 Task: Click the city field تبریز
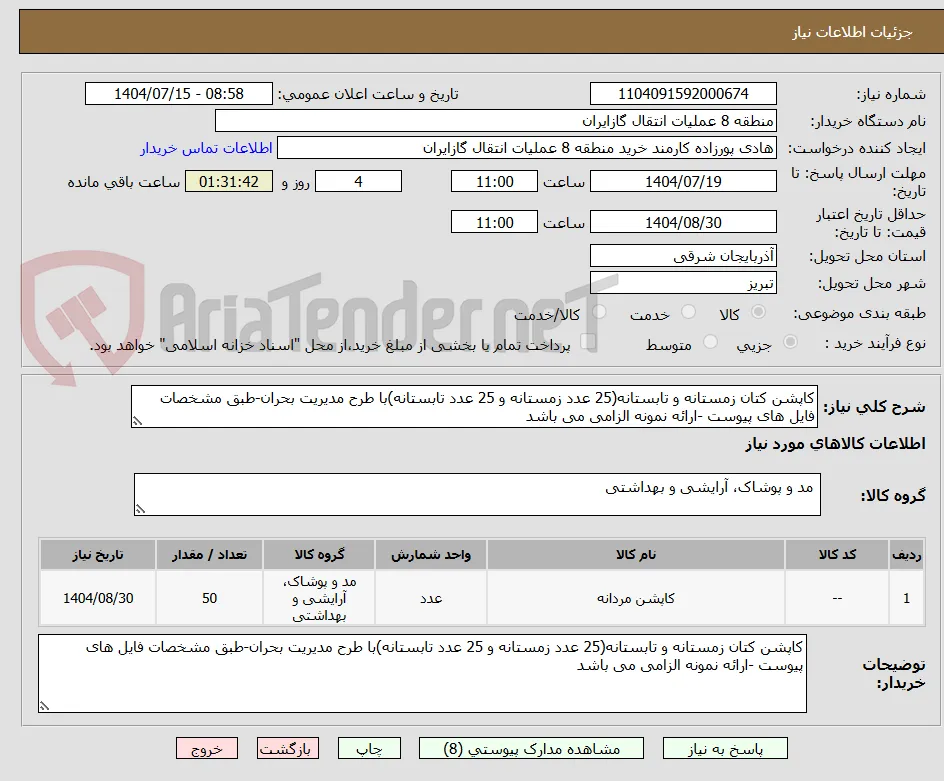pos(683,283)
